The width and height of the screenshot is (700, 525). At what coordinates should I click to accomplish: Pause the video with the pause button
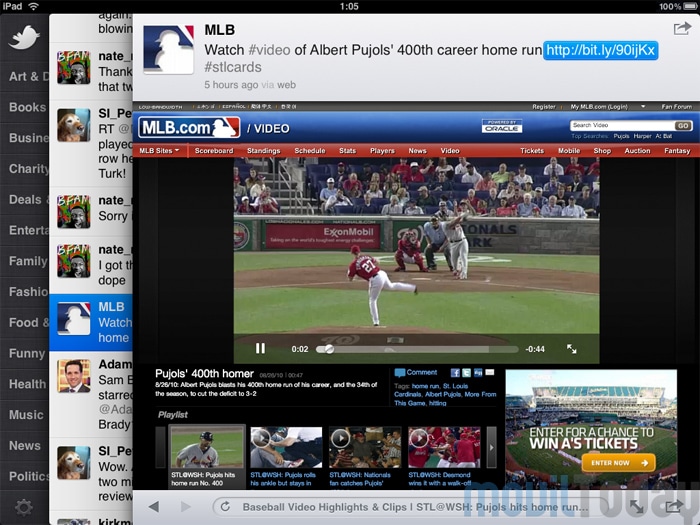point(260,349)
